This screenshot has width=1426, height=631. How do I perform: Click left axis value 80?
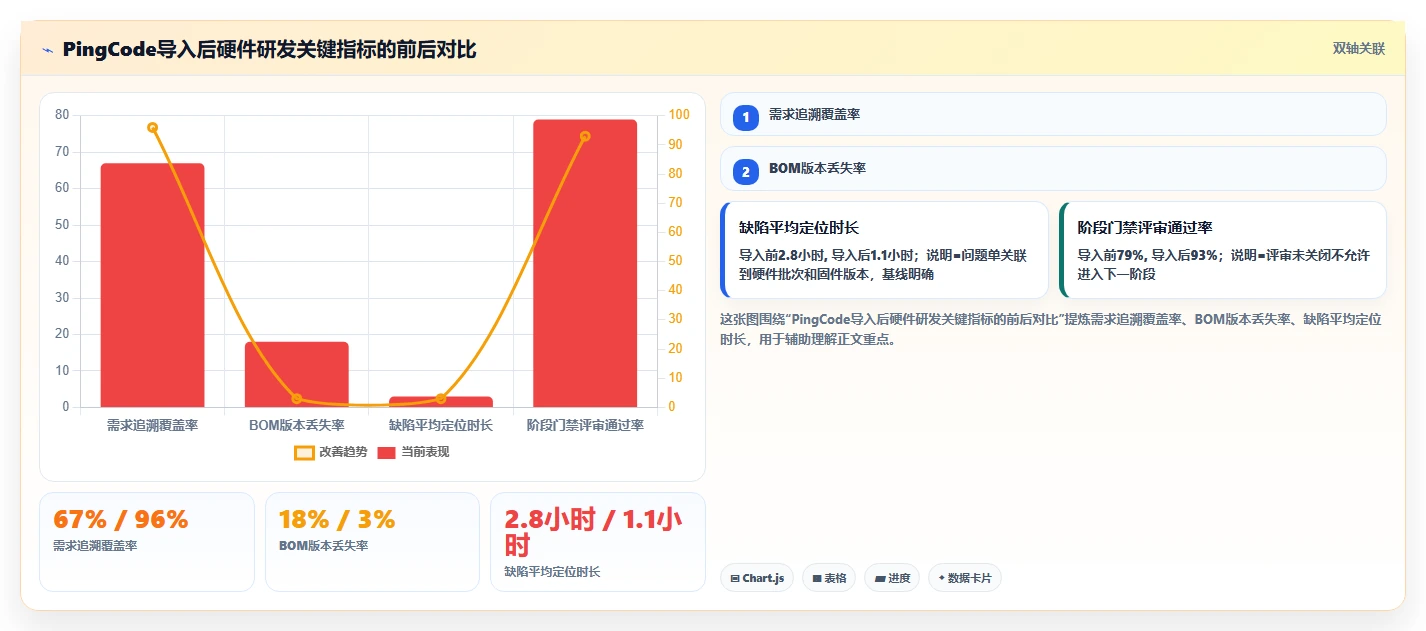(x=62, y=115)
